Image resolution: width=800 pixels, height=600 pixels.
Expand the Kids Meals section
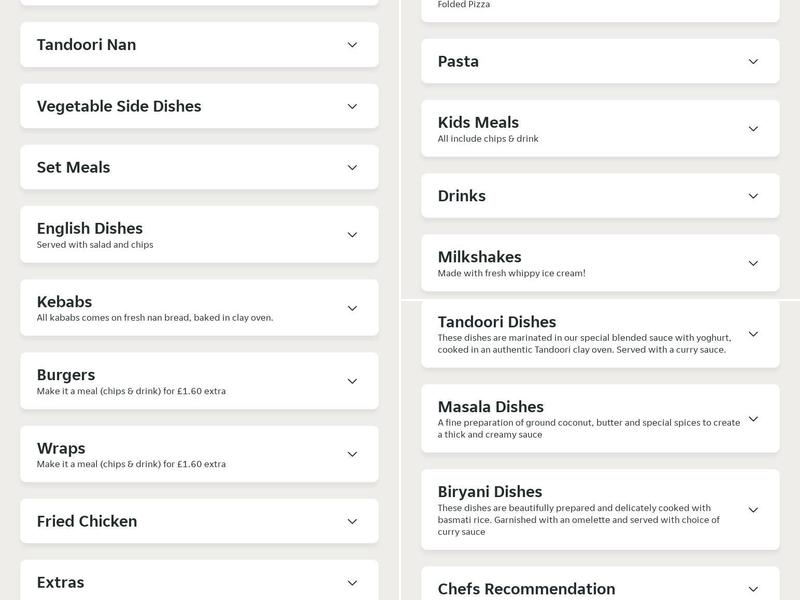pos(600,128)
